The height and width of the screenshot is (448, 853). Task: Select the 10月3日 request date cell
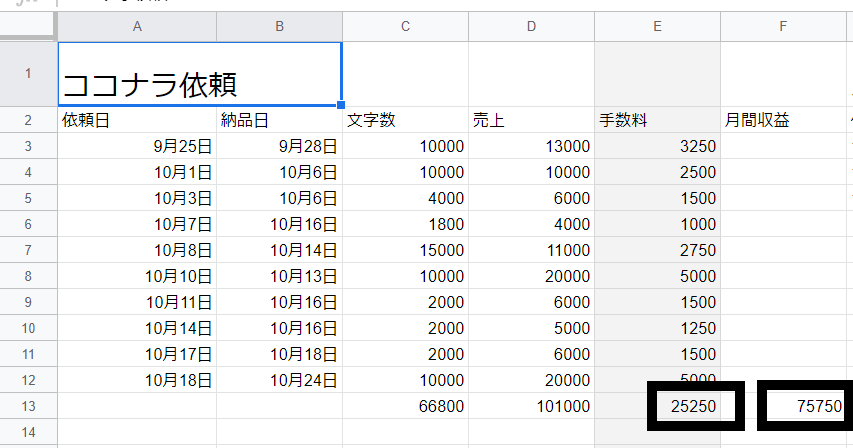coord(137,198)
